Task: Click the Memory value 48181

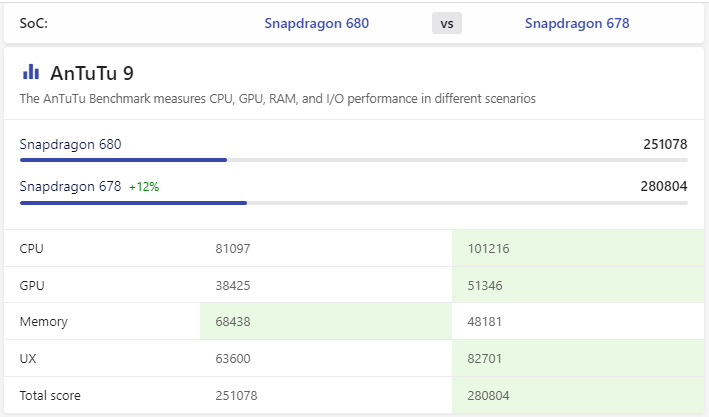Action: coord(485,322)
